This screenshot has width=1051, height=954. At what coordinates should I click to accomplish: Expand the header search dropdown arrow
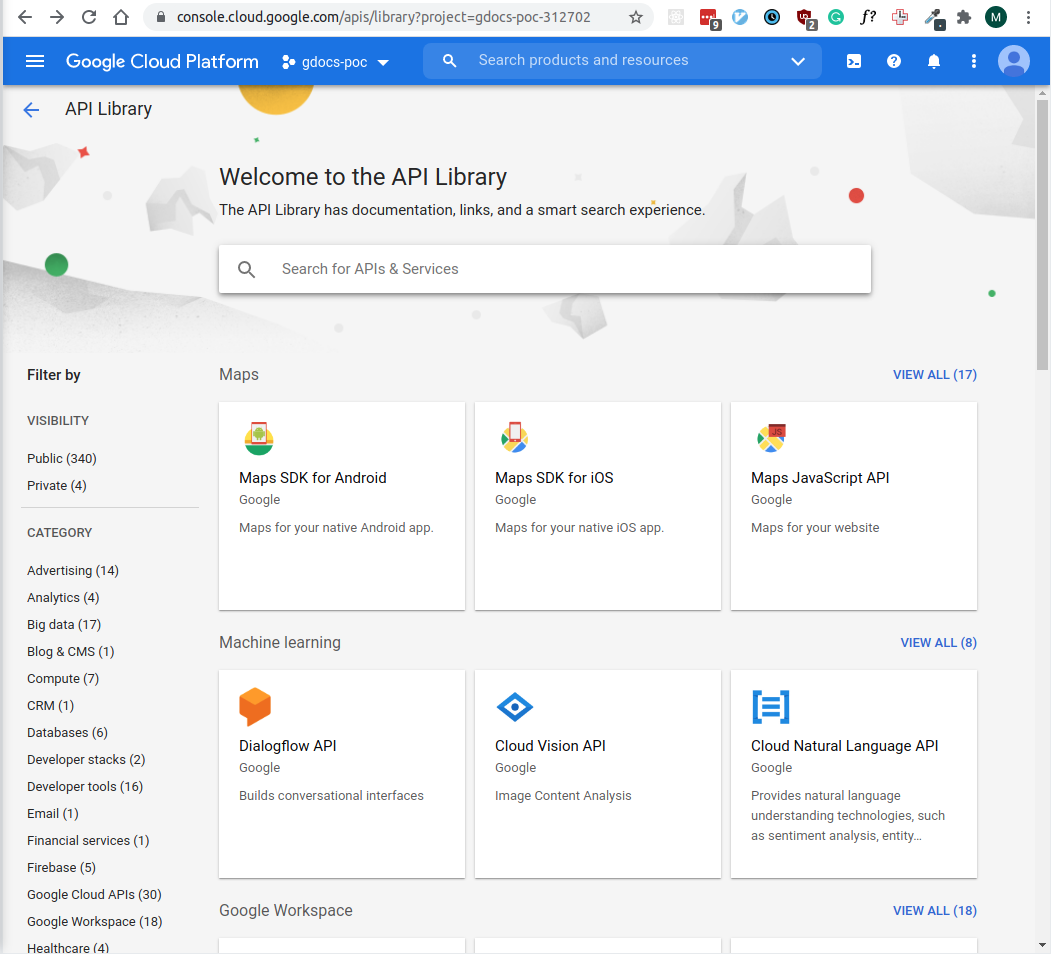[x=798, y=62]
